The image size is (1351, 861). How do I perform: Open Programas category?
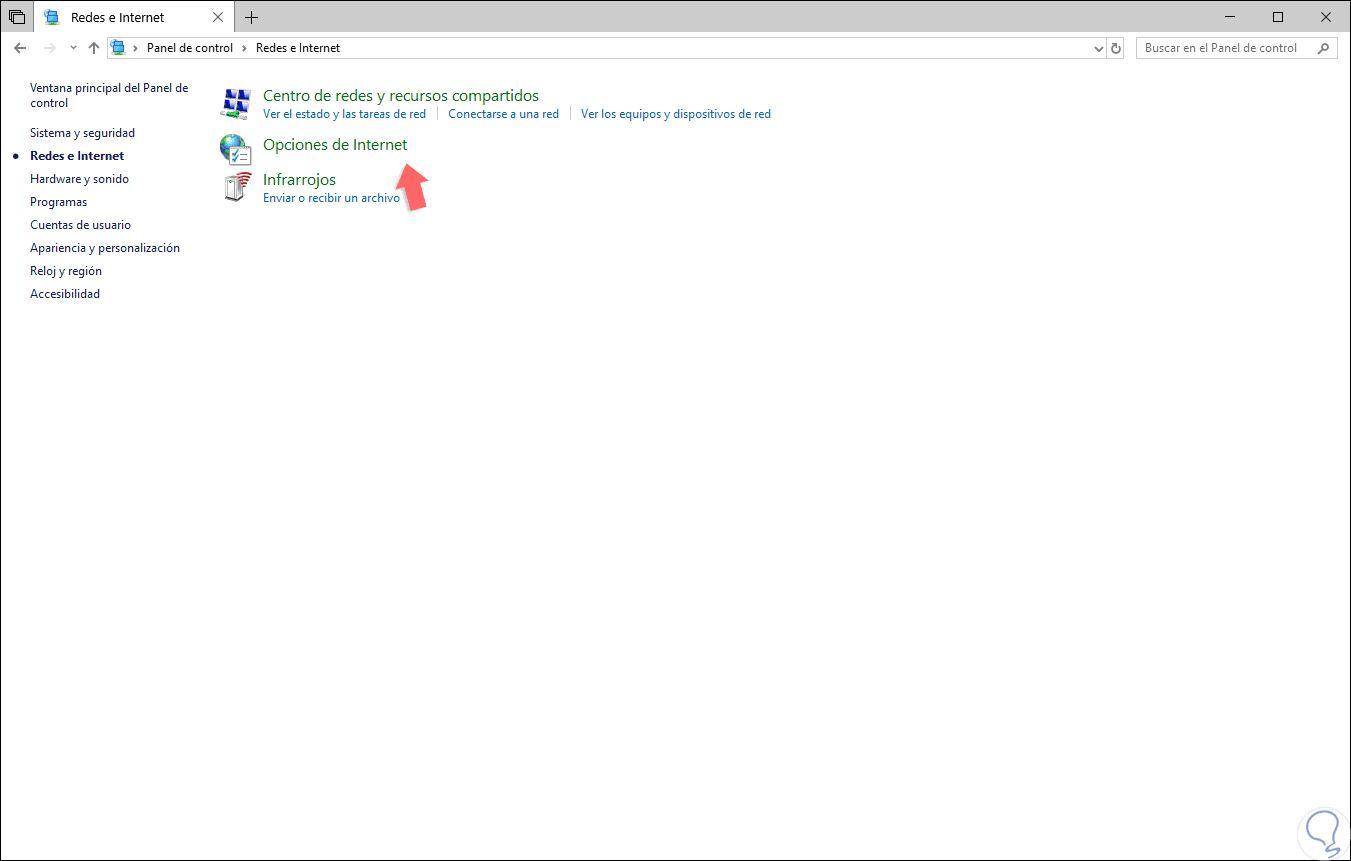point(58,202)
